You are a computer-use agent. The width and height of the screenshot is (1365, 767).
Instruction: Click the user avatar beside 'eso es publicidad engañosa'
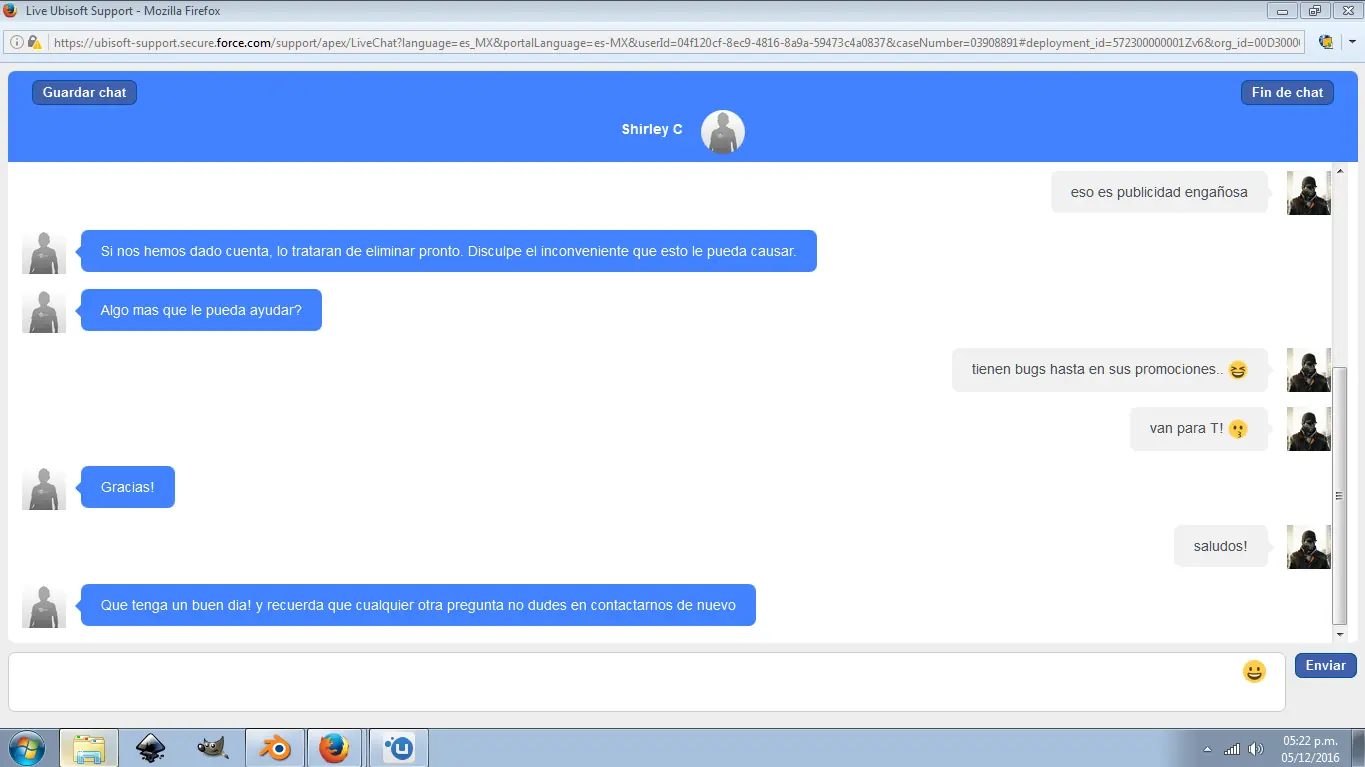[1308, 192]
